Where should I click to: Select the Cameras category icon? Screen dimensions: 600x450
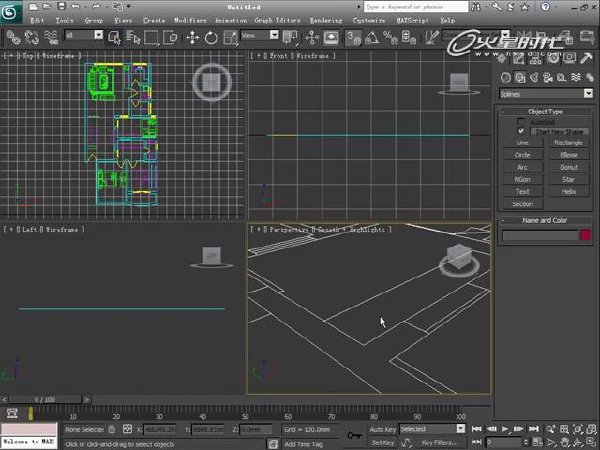pos(548,78)
